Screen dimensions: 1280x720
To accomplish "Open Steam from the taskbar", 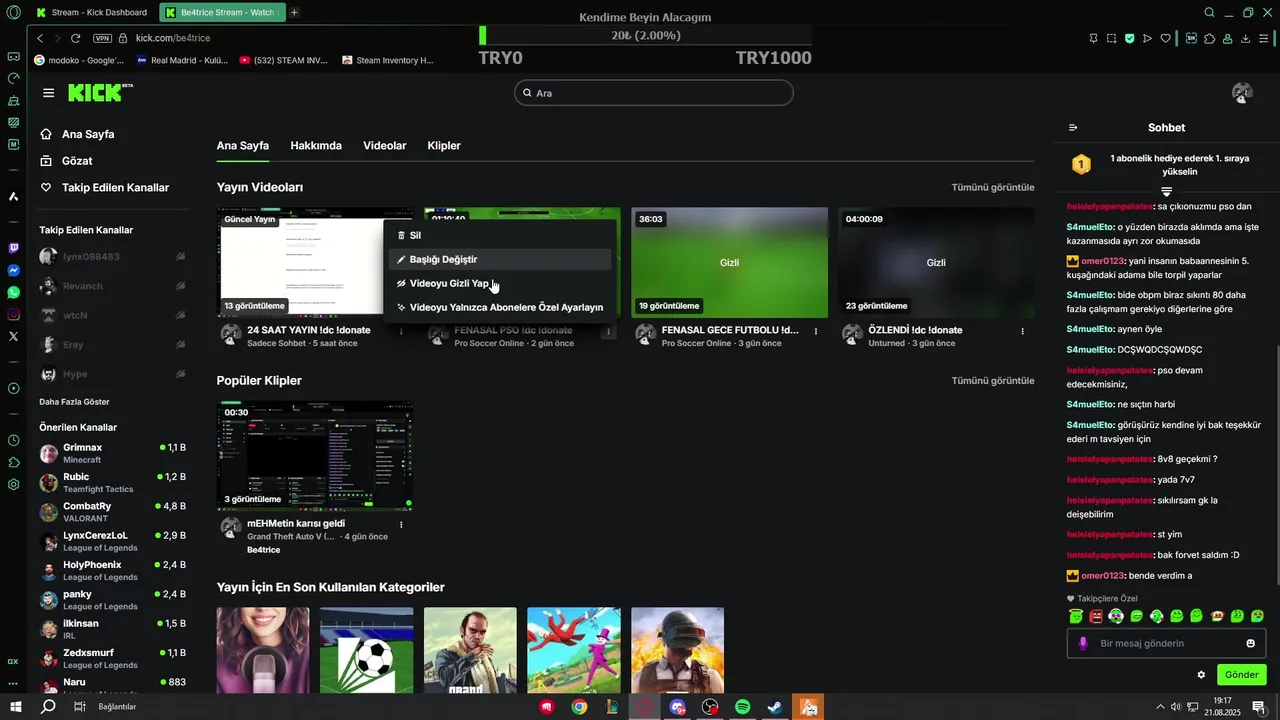I will (775, 706).
